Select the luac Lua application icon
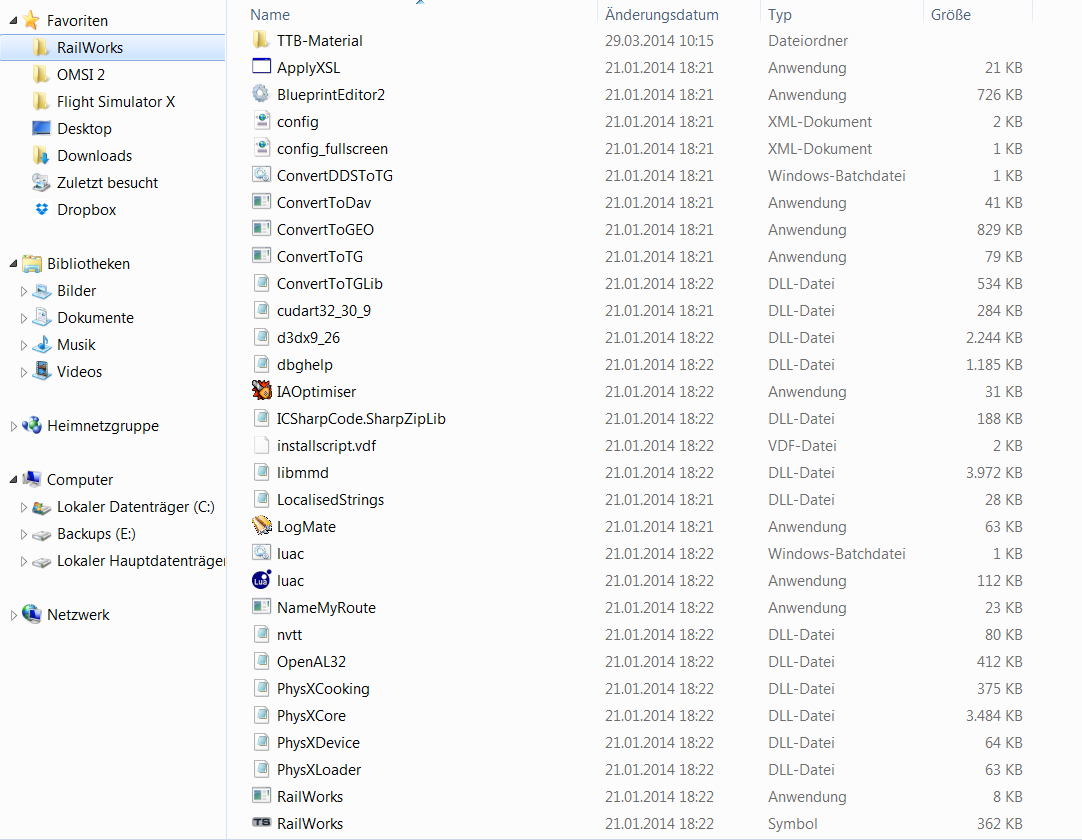The width and height of the screenshot is (1082, 840). (x=261, y=580)
